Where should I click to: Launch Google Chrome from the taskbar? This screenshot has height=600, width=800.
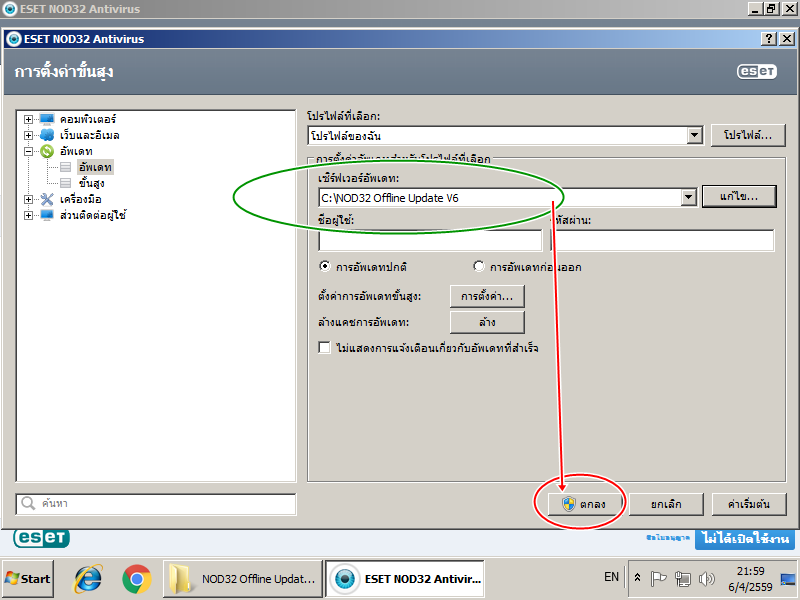136,579
